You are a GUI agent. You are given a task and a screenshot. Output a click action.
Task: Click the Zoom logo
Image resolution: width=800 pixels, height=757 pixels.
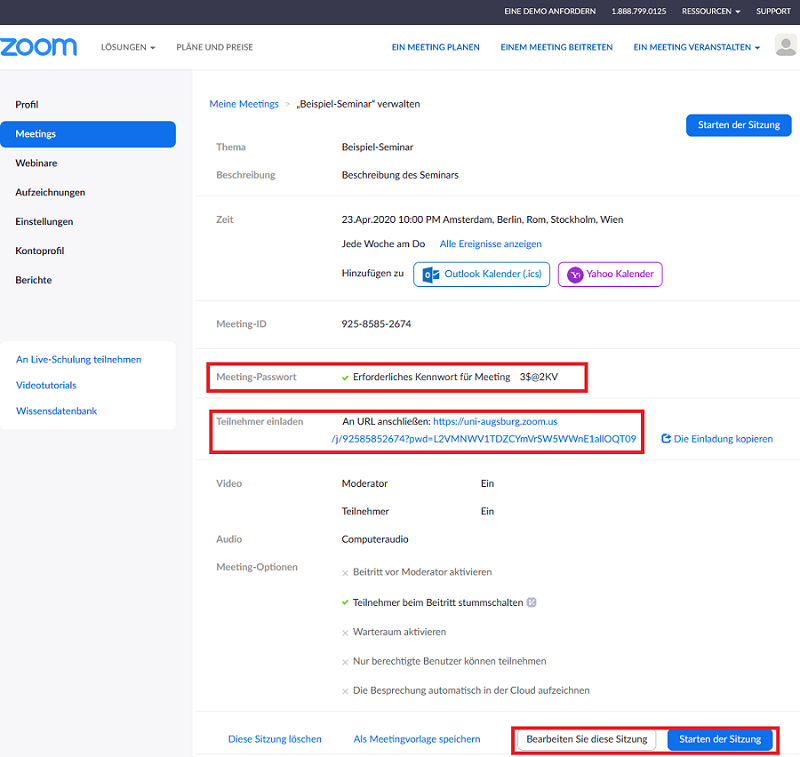click(39, 47)
